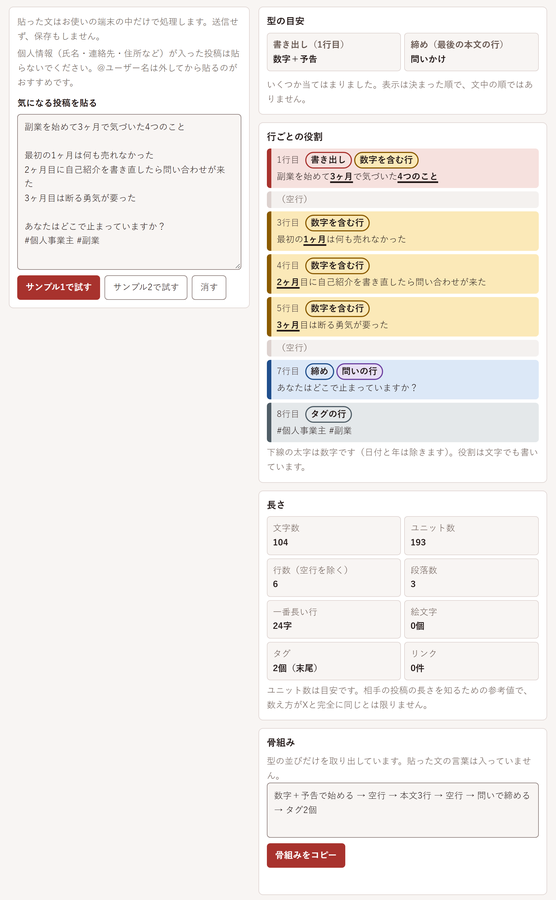Select the 数字を含む行 tag on 1行目
Viewport: 556px width, 900px height.
point(386,160)
